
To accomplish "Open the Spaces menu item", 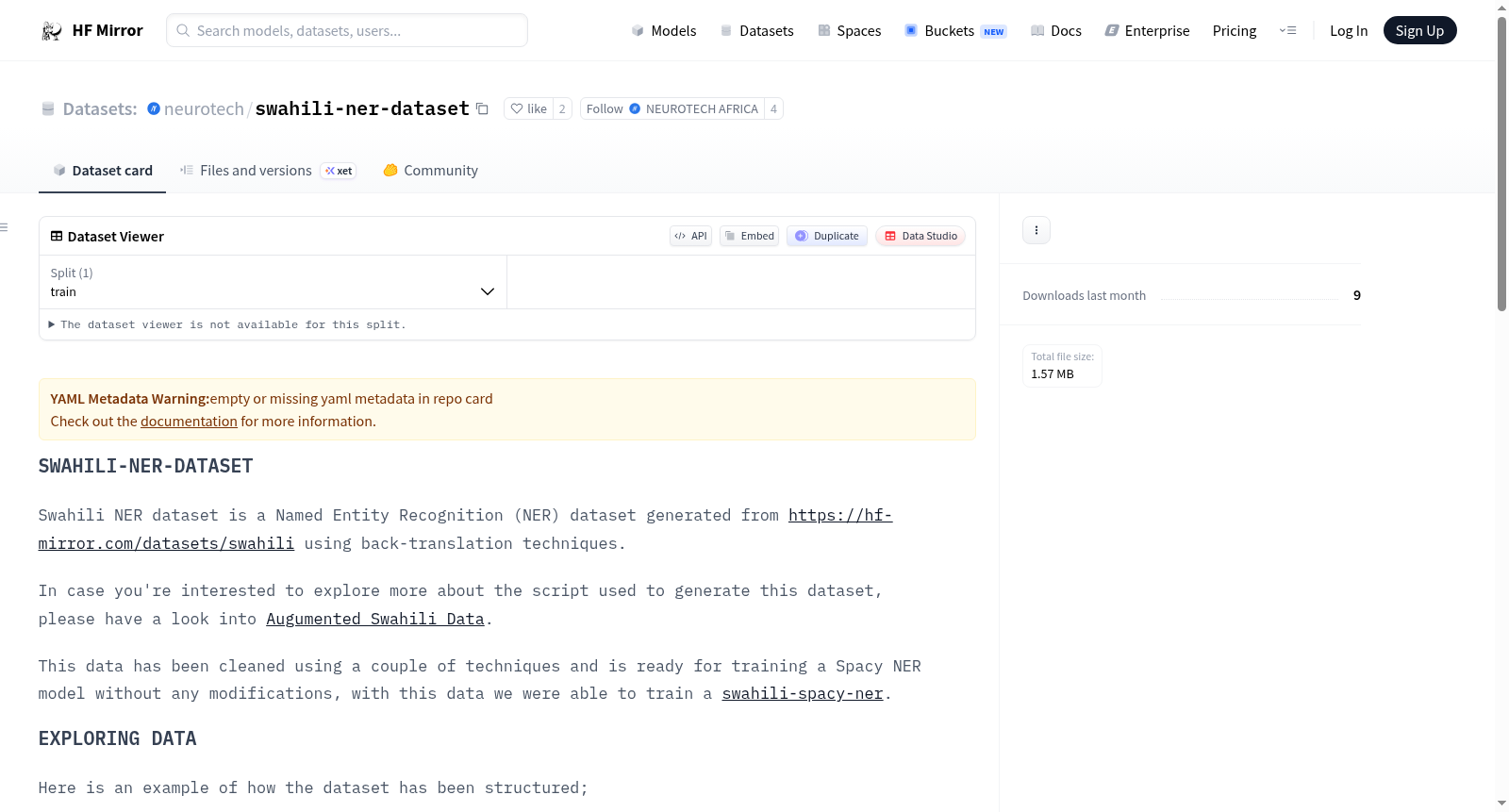I will [849, 30].
